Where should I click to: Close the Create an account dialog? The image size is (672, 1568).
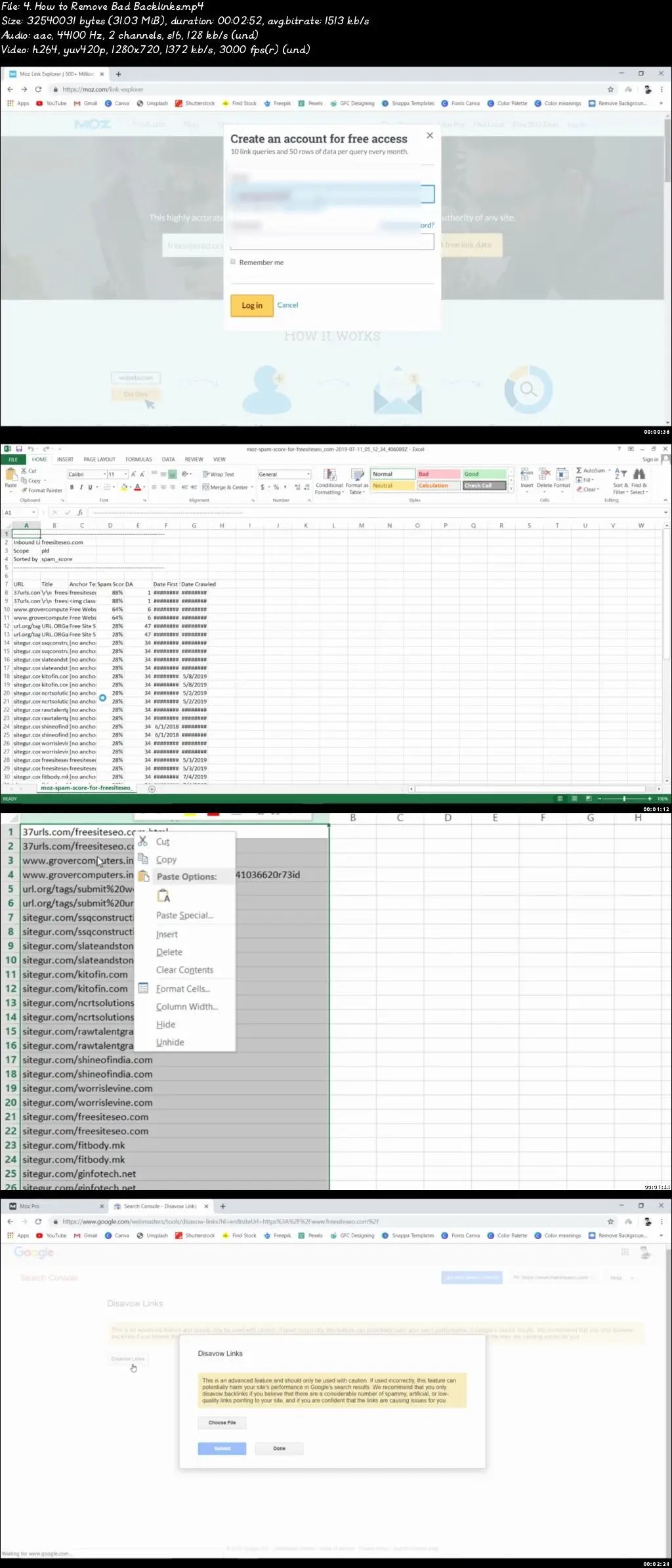[x=430, y=136]
